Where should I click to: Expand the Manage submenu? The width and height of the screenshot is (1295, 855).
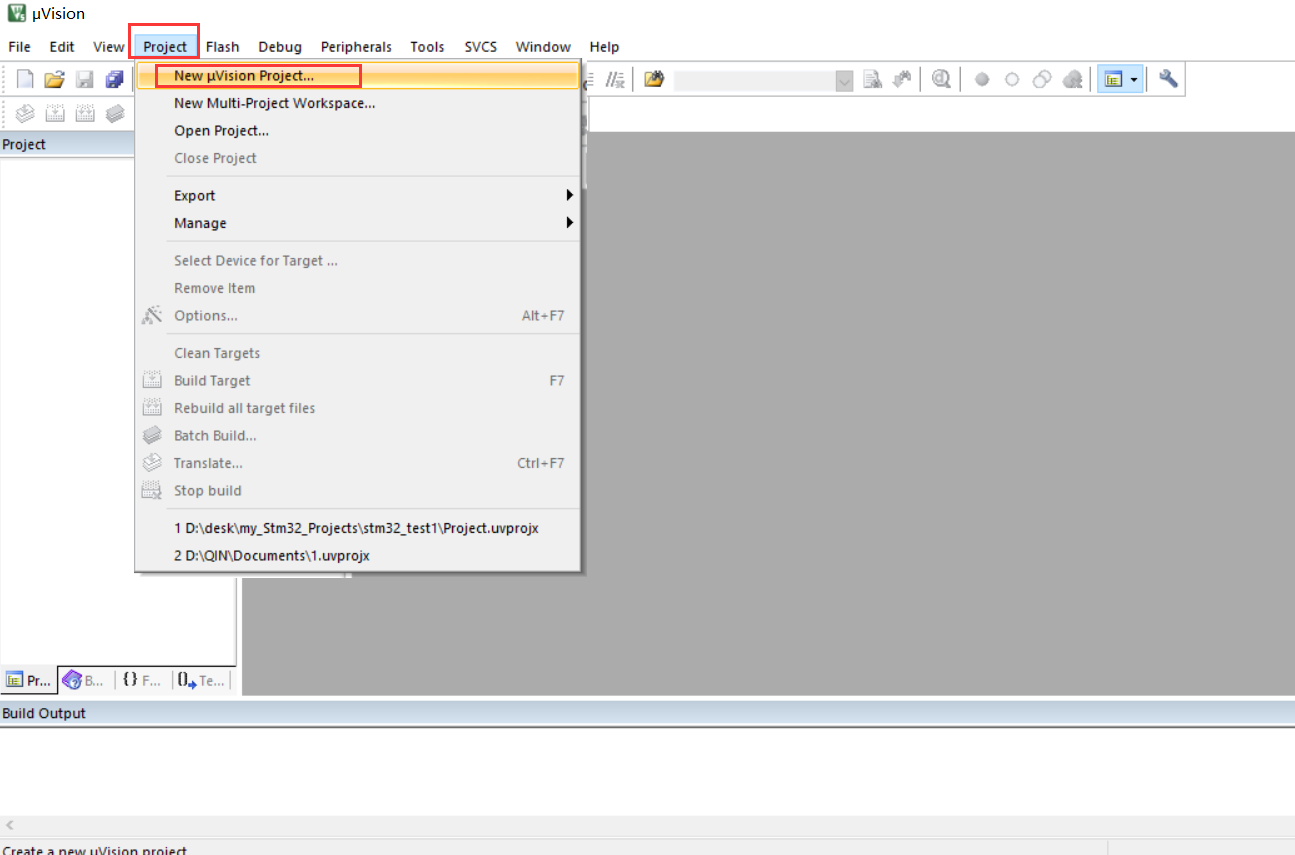click(x=358, y=223)
